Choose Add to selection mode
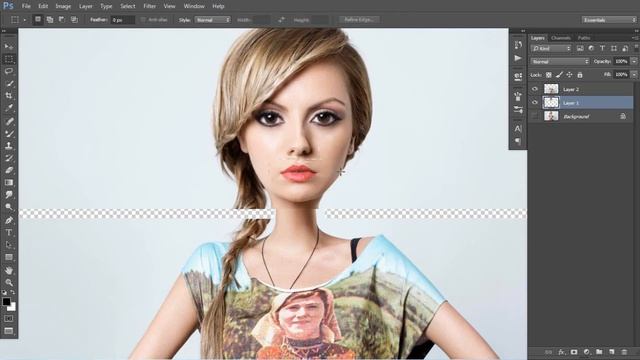Viewport: 640px width, 360px height. tap(50, 20)
